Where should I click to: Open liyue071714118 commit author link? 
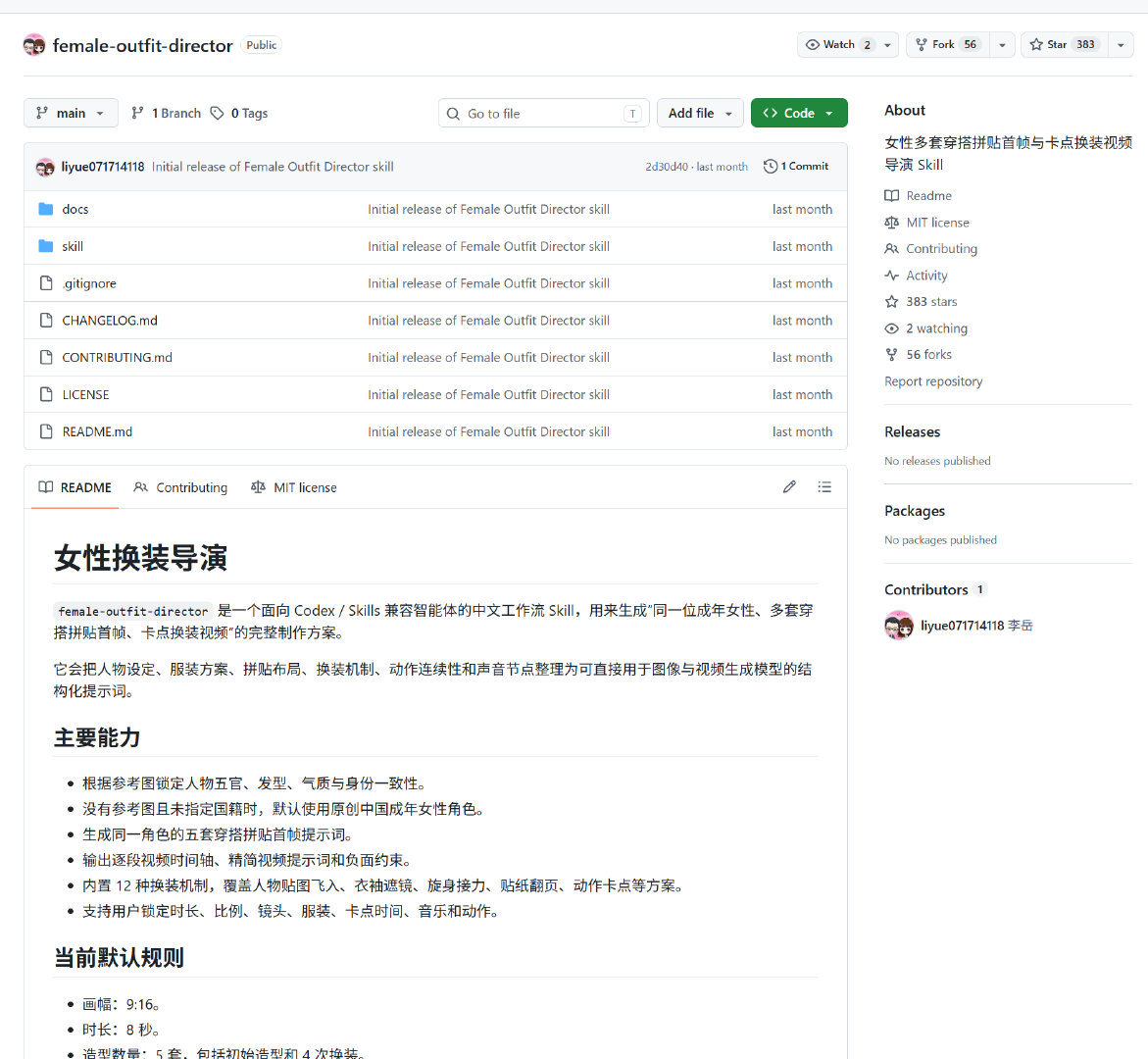[x=103, y=167]
